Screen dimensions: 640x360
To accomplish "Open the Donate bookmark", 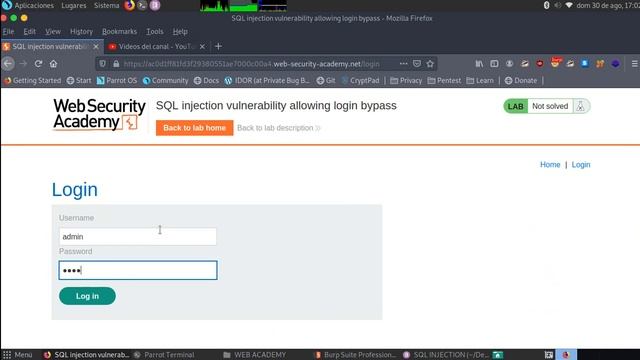I will click(x=521, y=81).
